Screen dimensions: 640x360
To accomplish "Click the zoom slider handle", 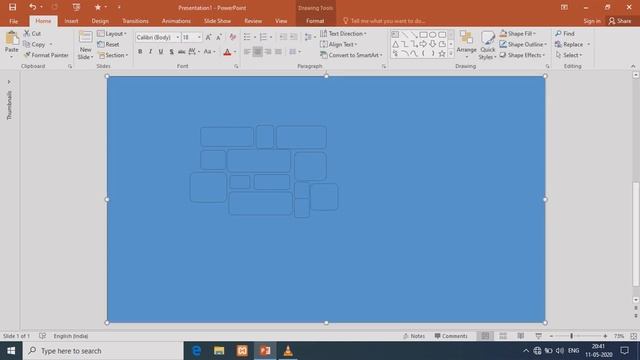I will point(571,336).
